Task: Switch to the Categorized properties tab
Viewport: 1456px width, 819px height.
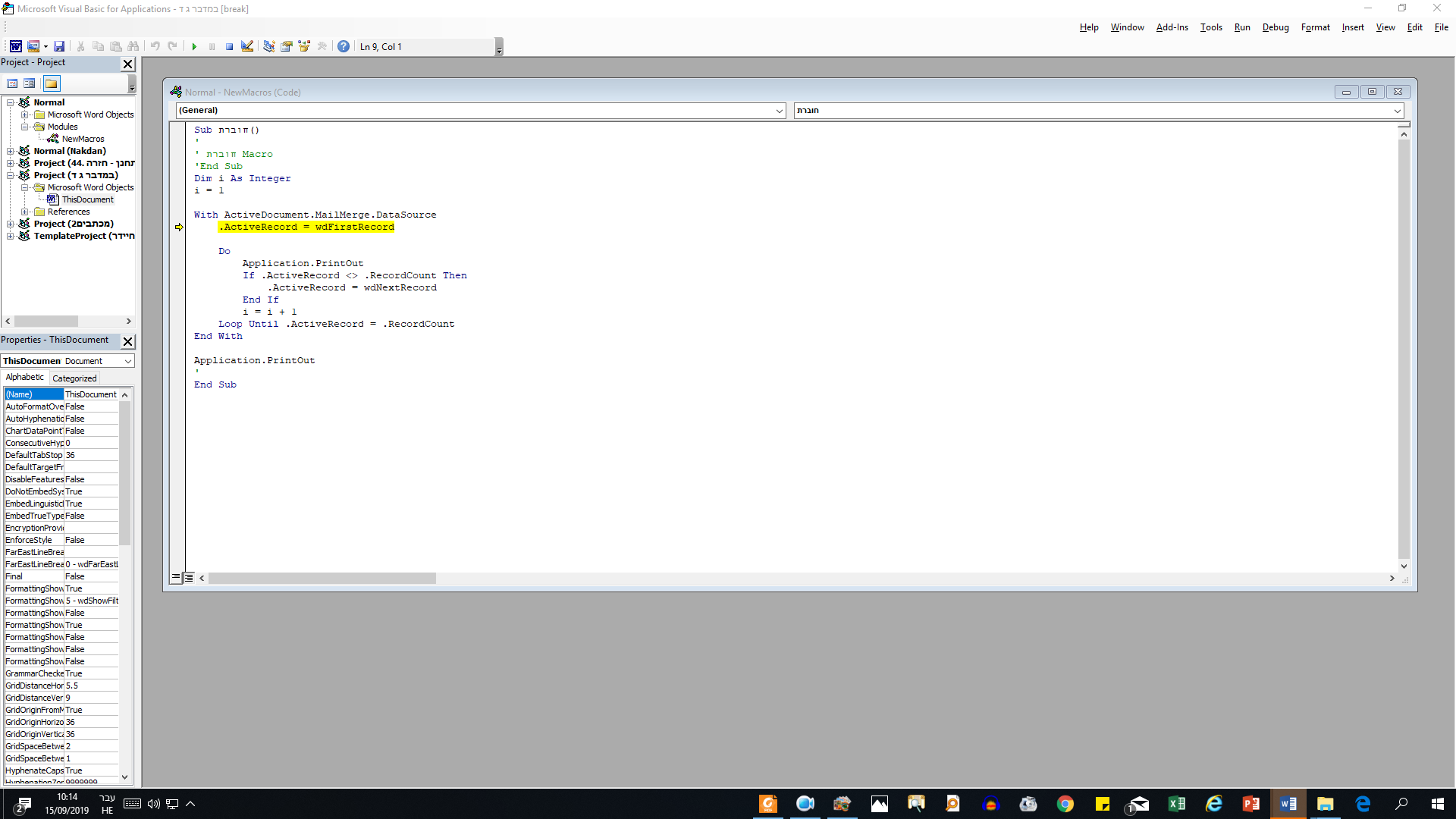Action: point(74,378)
